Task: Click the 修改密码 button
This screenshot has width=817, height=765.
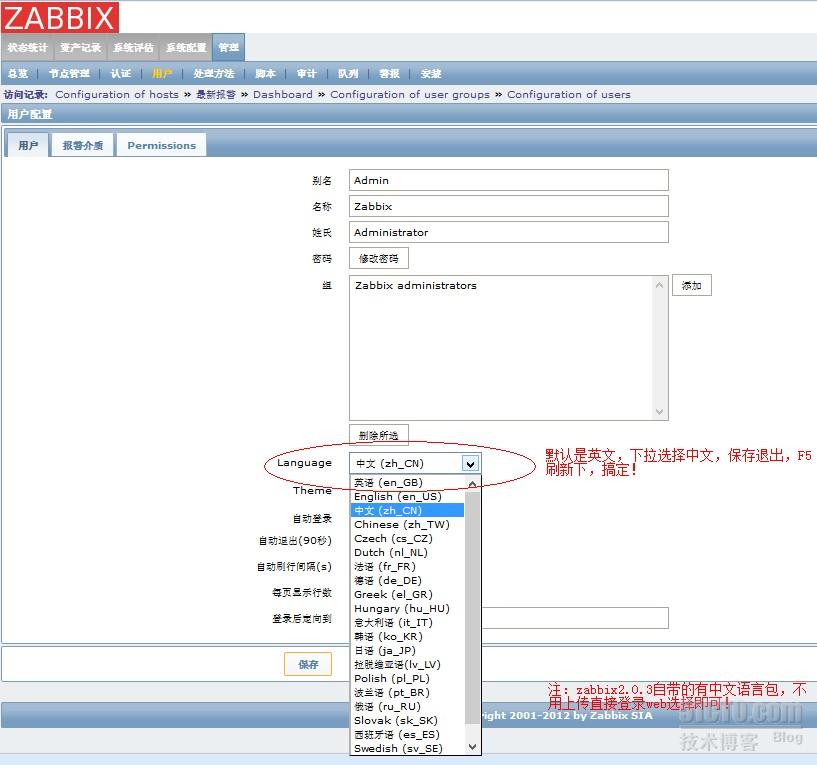Action: (379, 258)
